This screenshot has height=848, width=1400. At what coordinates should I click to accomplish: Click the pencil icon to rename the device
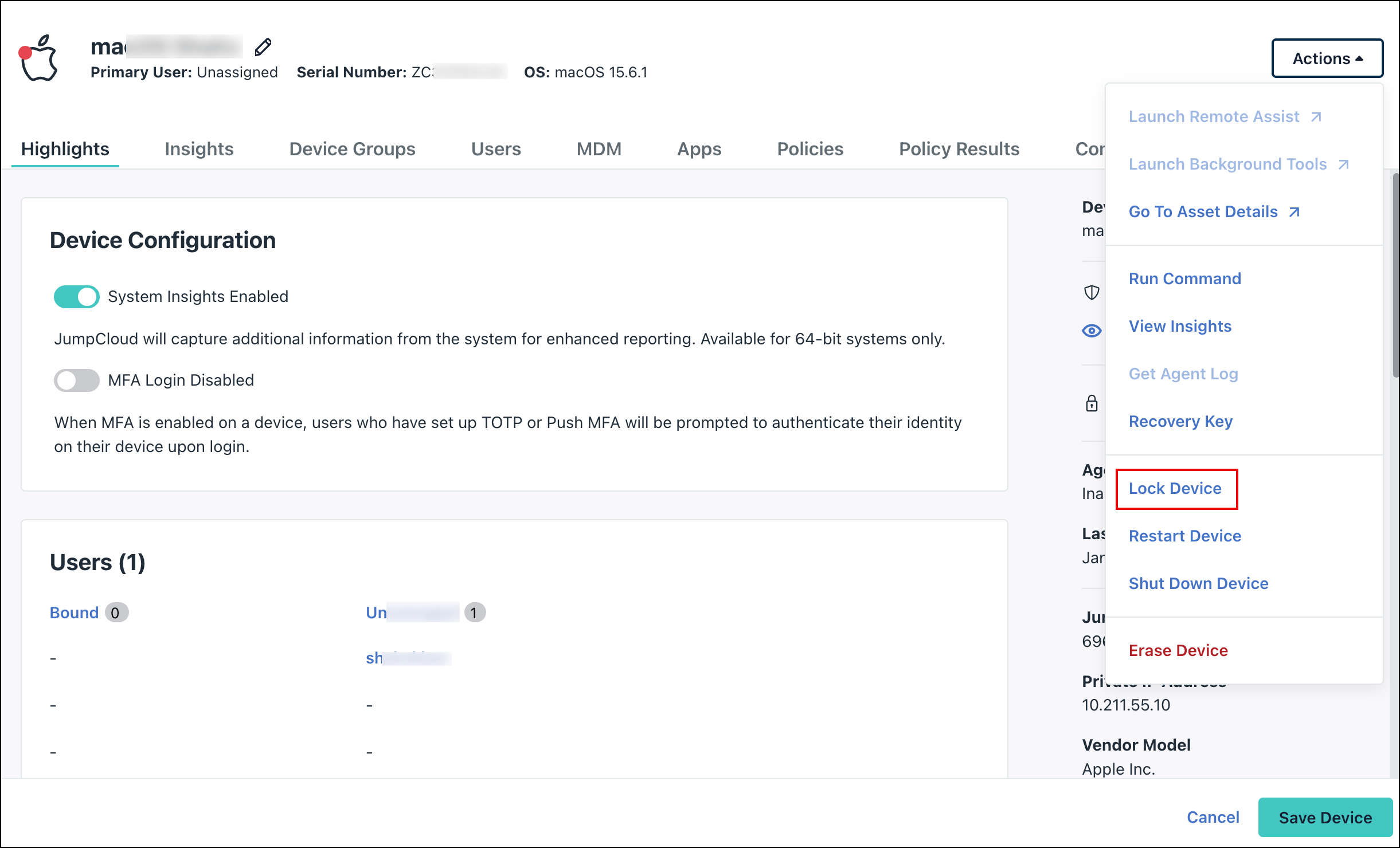tap(263, 47)
